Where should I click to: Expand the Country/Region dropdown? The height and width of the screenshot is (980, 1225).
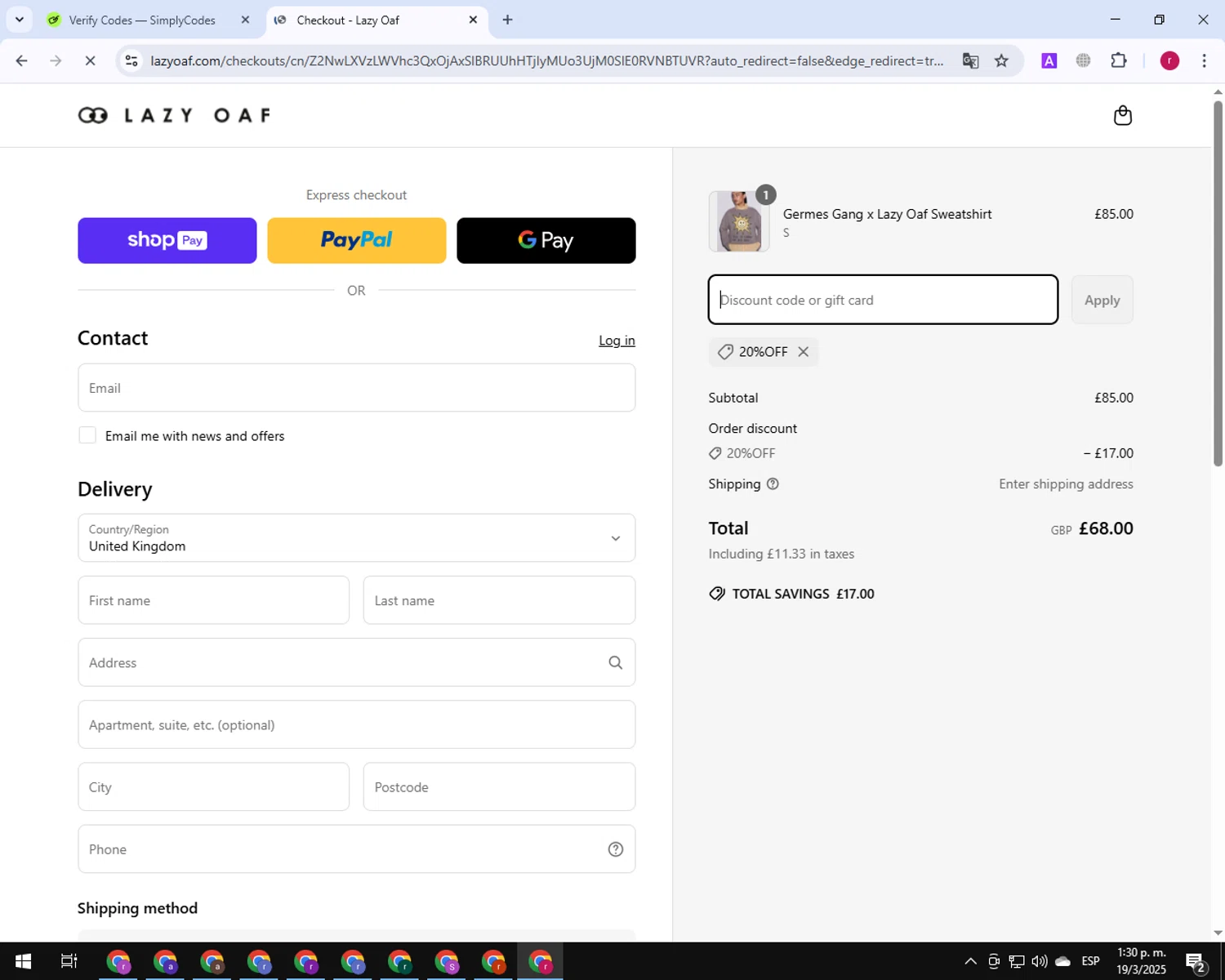click(x=357, y=538)
